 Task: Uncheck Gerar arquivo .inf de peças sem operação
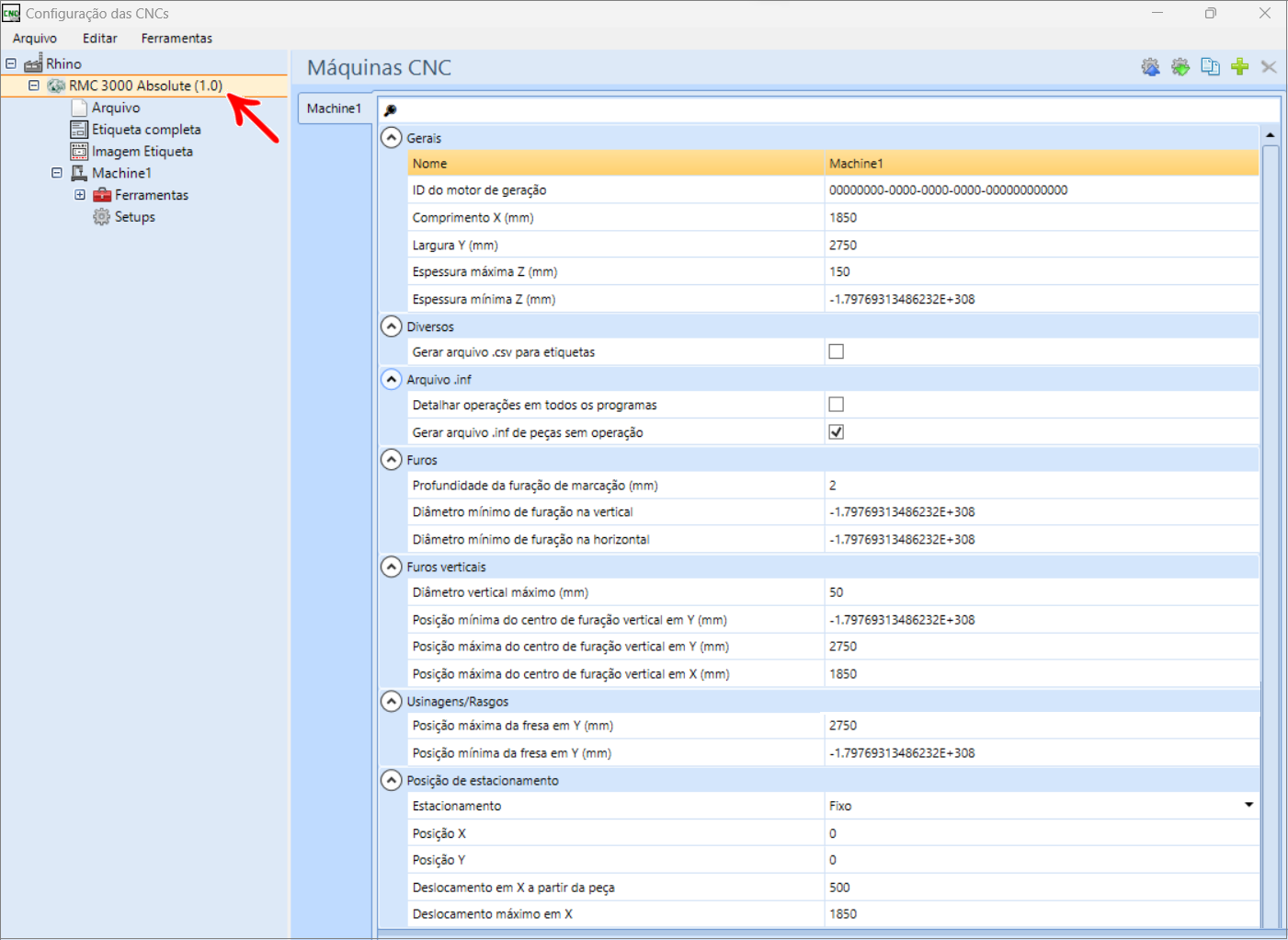coord(836,432)
